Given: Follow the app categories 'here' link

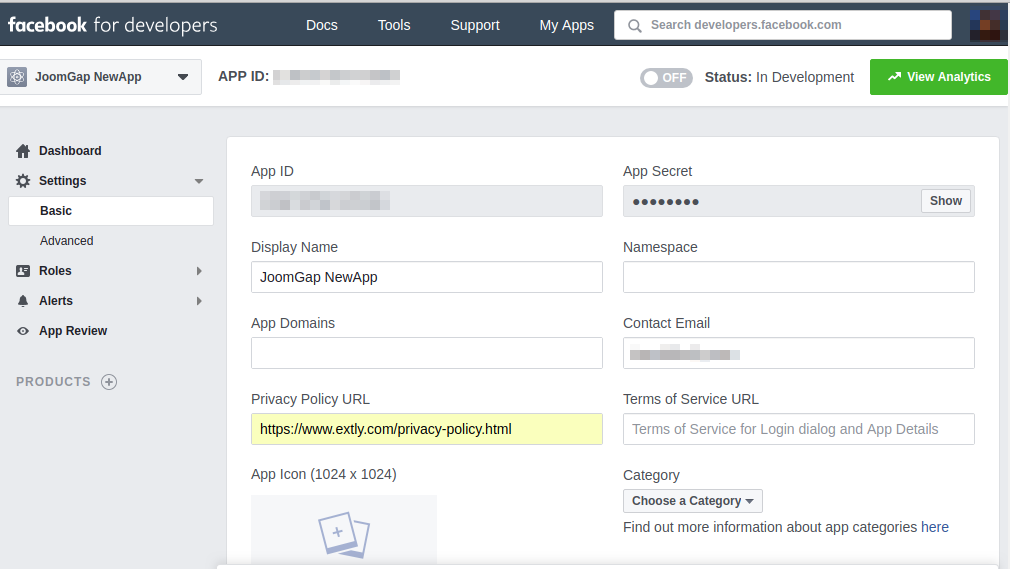Looking at the screenshot, I should pyautogui.click(x=935, y=528).
